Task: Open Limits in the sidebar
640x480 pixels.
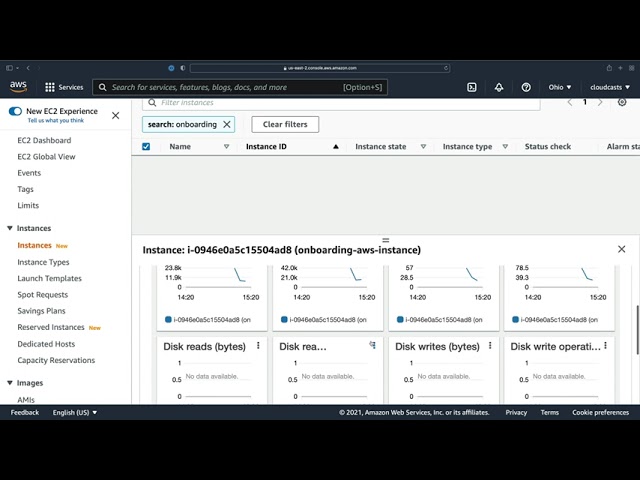Action: click(28, 205)
